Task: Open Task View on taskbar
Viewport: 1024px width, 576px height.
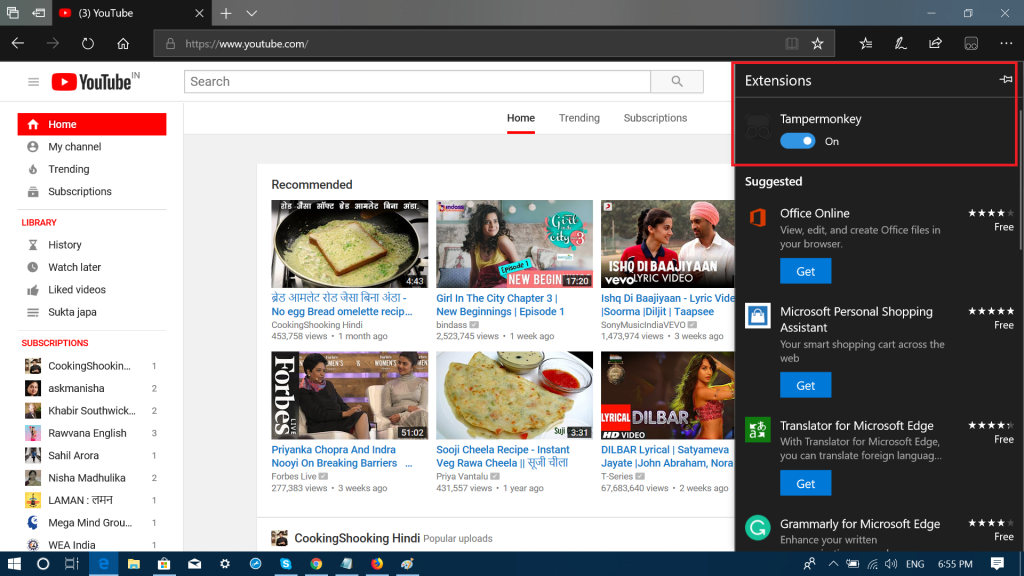Action: click(72, 564)
